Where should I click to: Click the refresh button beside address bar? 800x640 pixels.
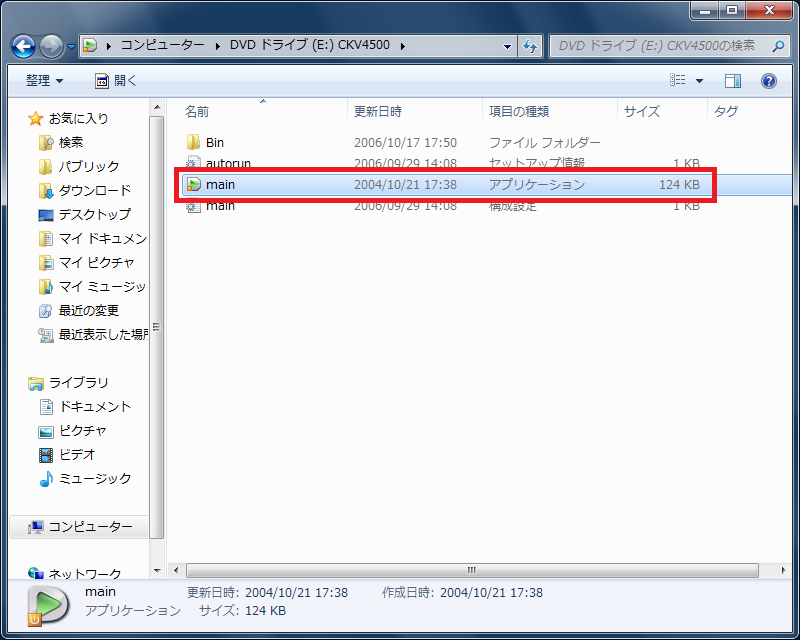[x=530, y=46]
